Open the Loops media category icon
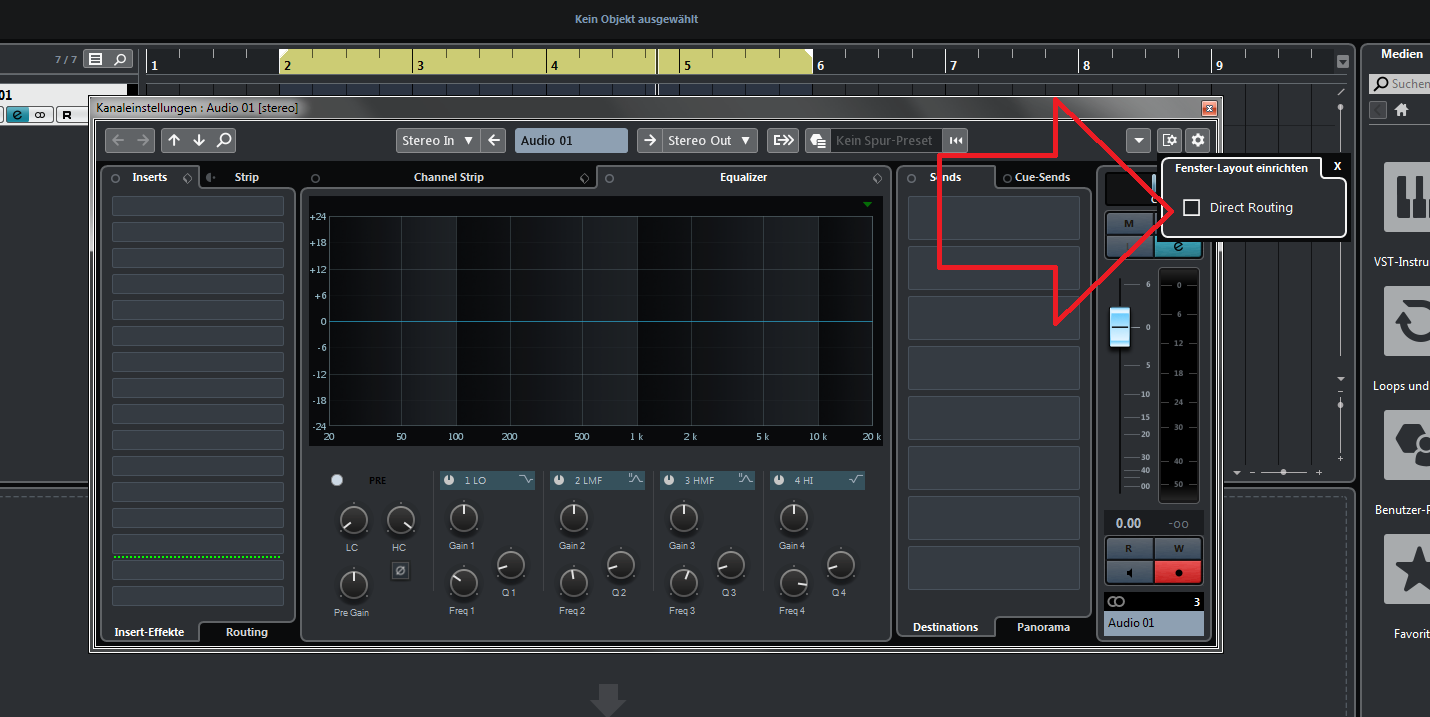Image resolution: width=1430 pixels, height=717 pixels. [1405, 322]
